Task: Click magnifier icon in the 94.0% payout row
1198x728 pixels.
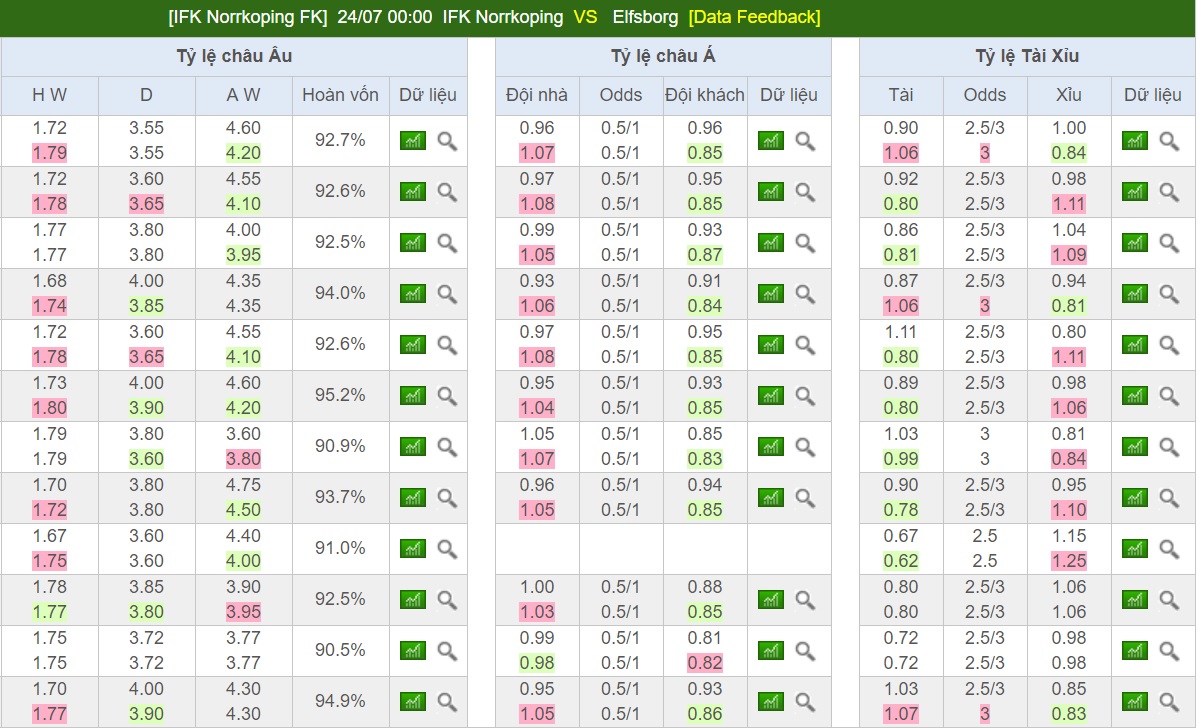Action: 447,293
